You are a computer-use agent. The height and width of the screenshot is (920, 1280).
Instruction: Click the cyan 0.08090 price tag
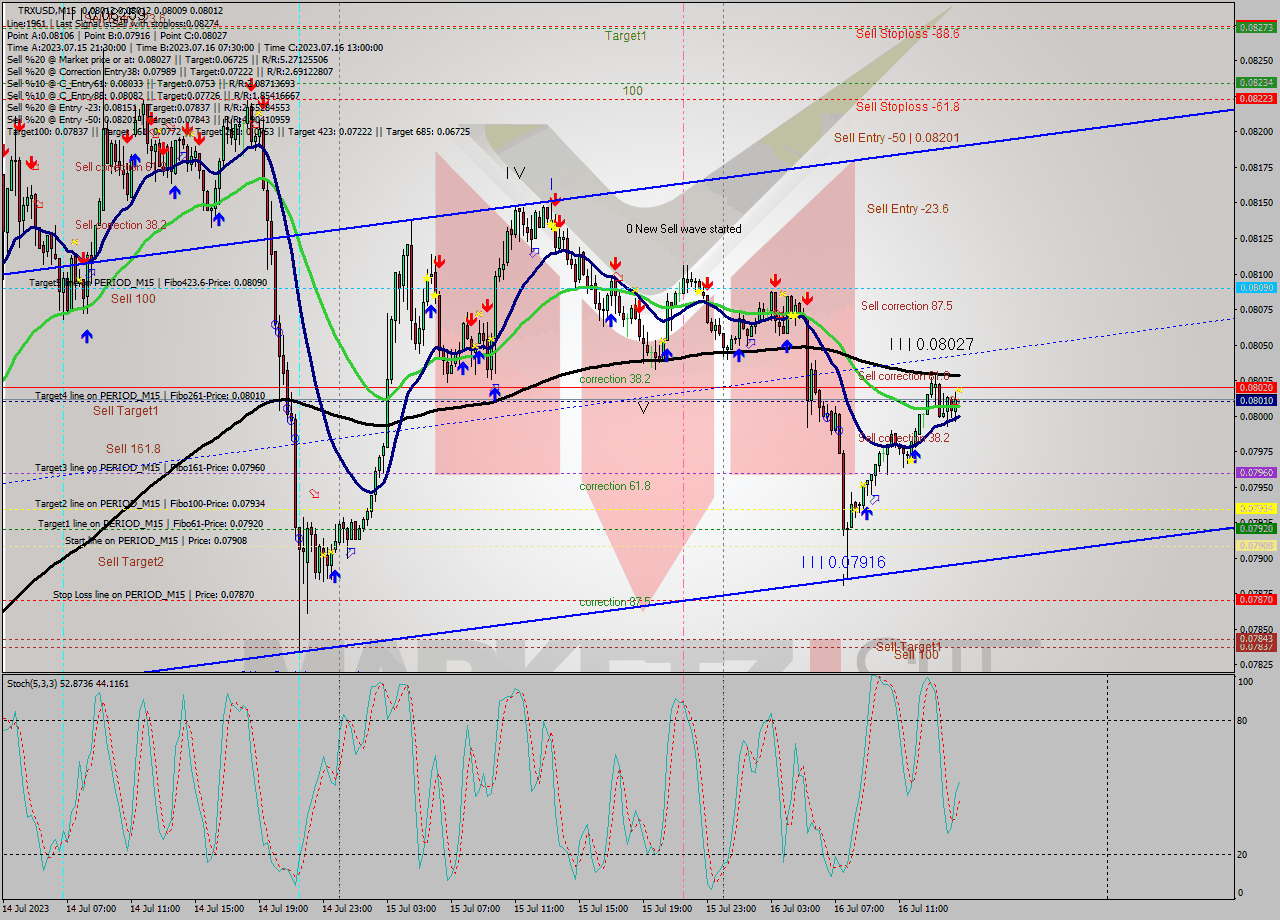click(1256, 287)
